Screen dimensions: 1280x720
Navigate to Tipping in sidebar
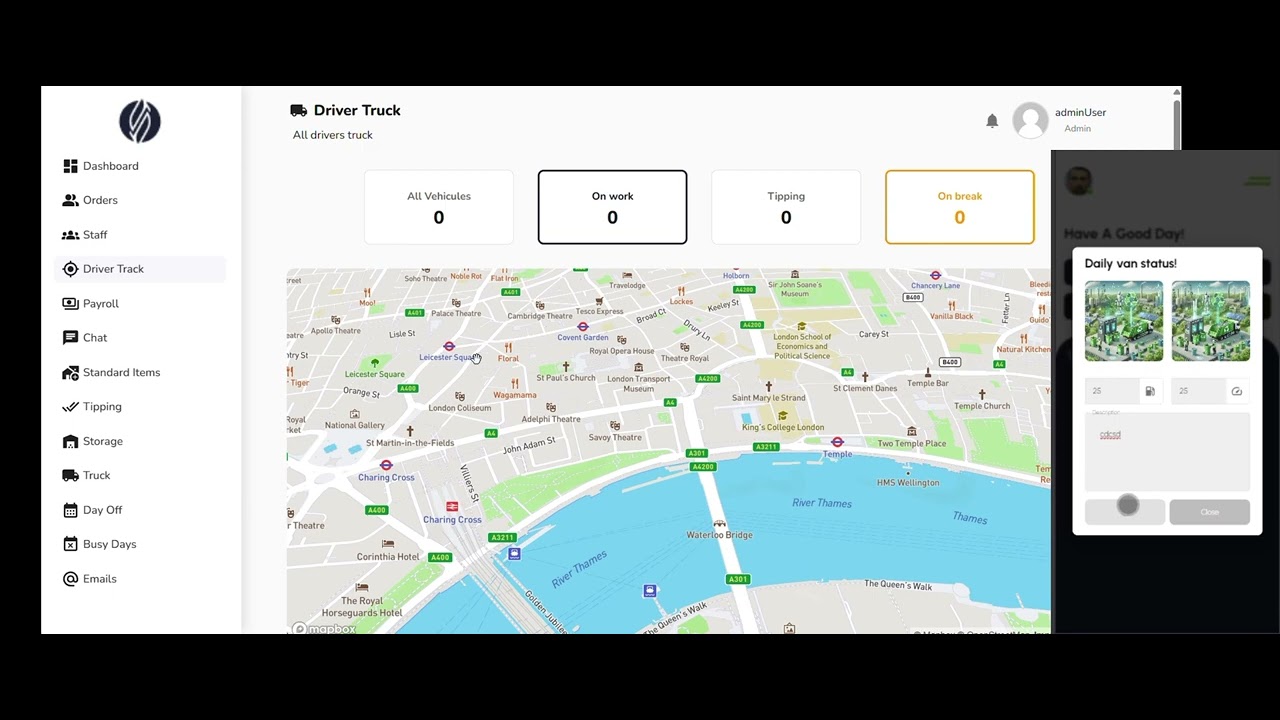(140, 407)
